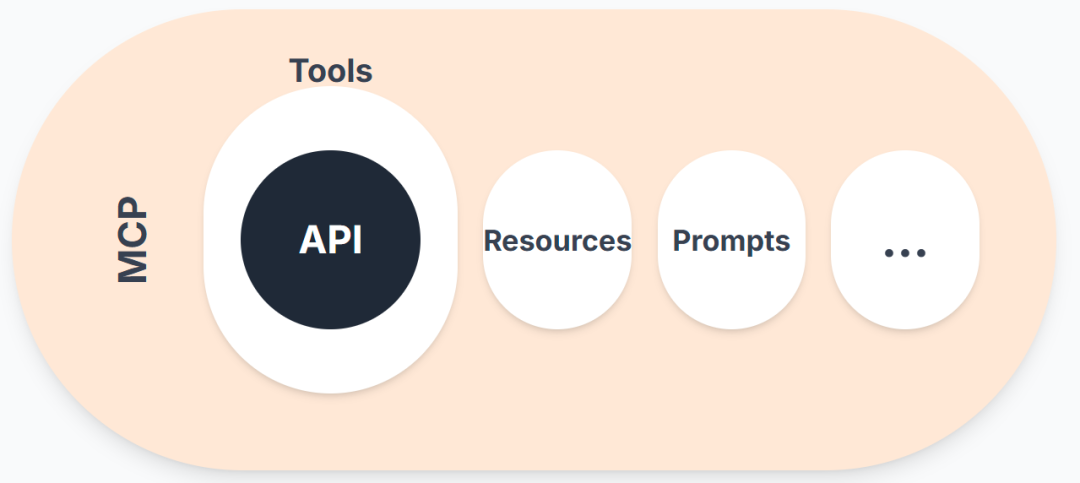Select the Resources circle
Viewport: 1080px width, 483px height.
coord(557,240)
